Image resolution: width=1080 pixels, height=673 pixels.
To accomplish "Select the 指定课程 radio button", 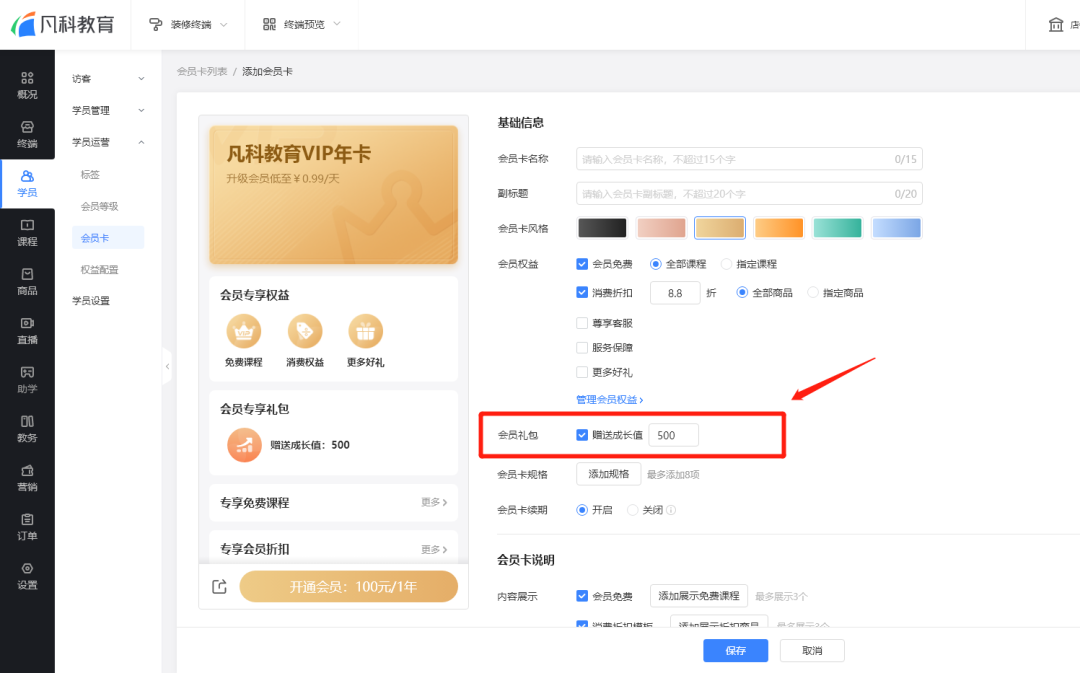I will [726, 264].
